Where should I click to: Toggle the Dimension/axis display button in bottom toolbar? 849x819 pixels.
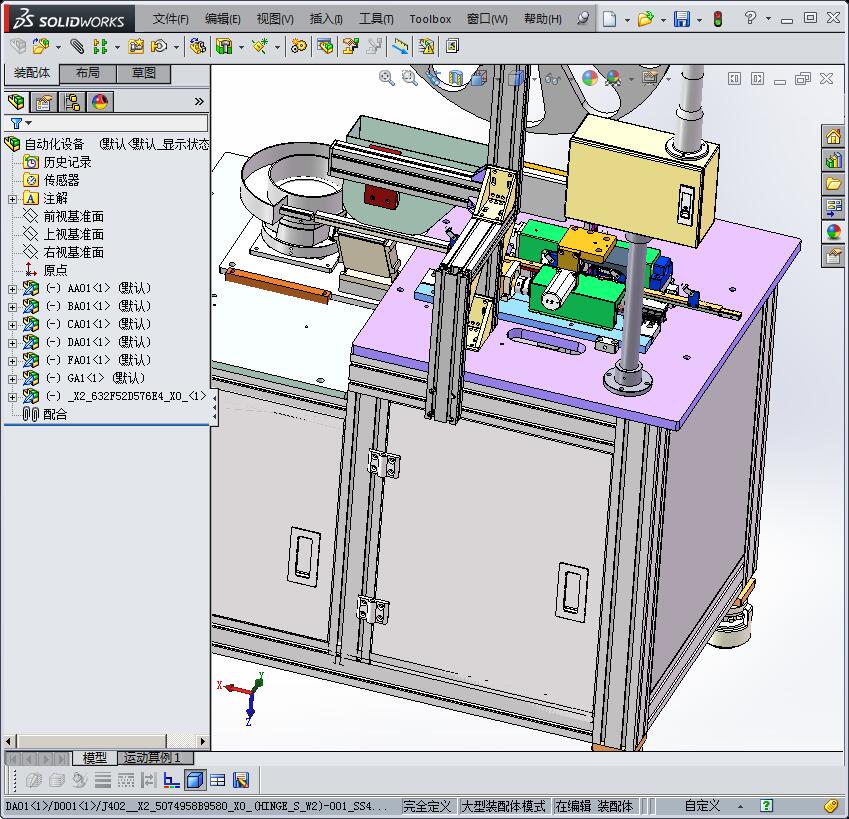[172, 780]
